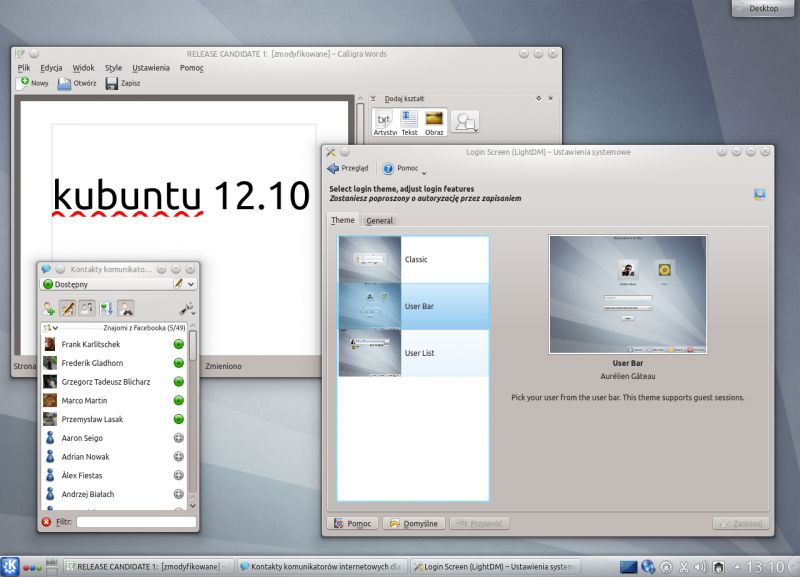Click the Przegląd back arrow in System Settings

(333, 168)
